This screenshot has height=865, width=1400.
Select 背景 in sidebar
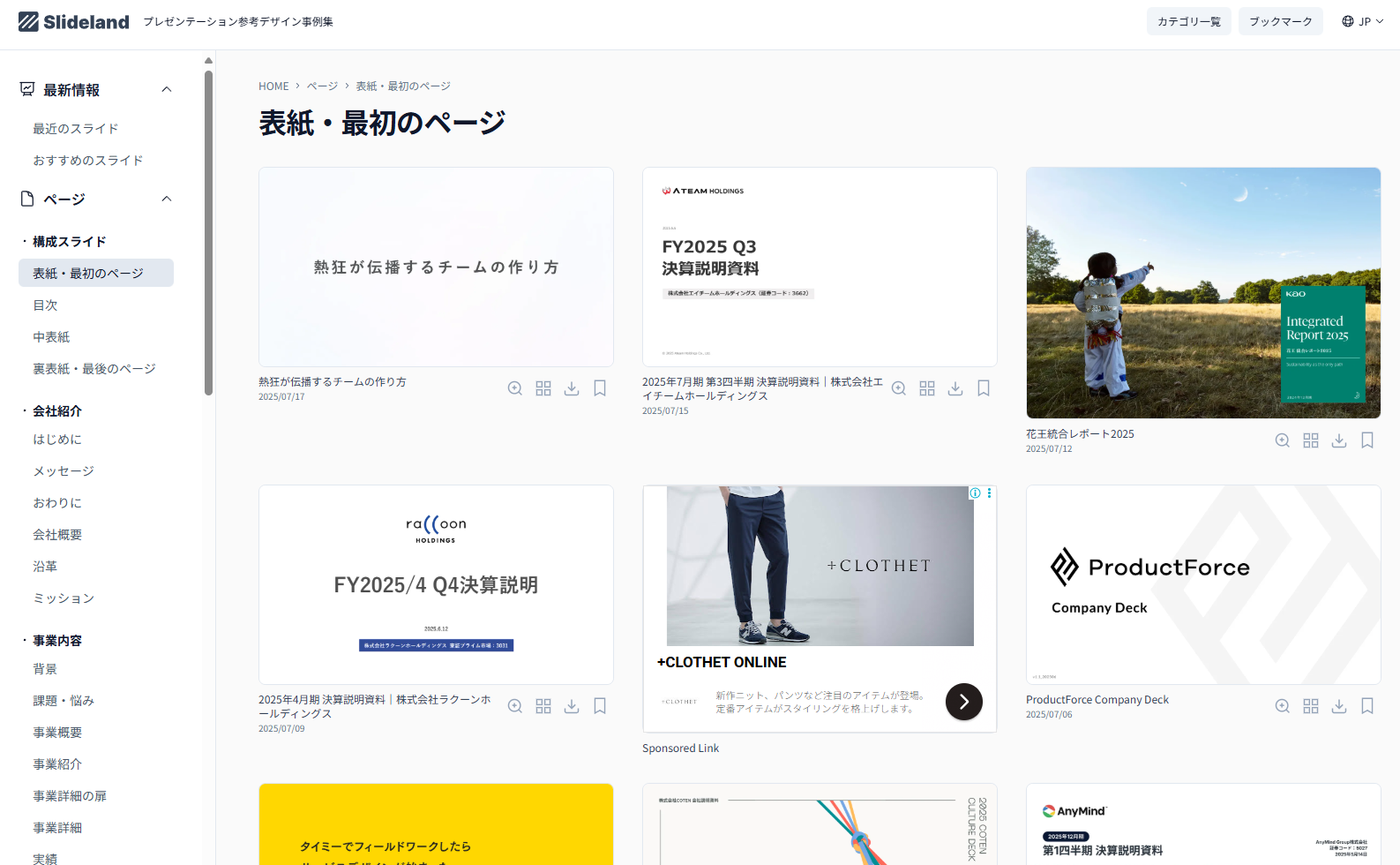pos(45,669)
